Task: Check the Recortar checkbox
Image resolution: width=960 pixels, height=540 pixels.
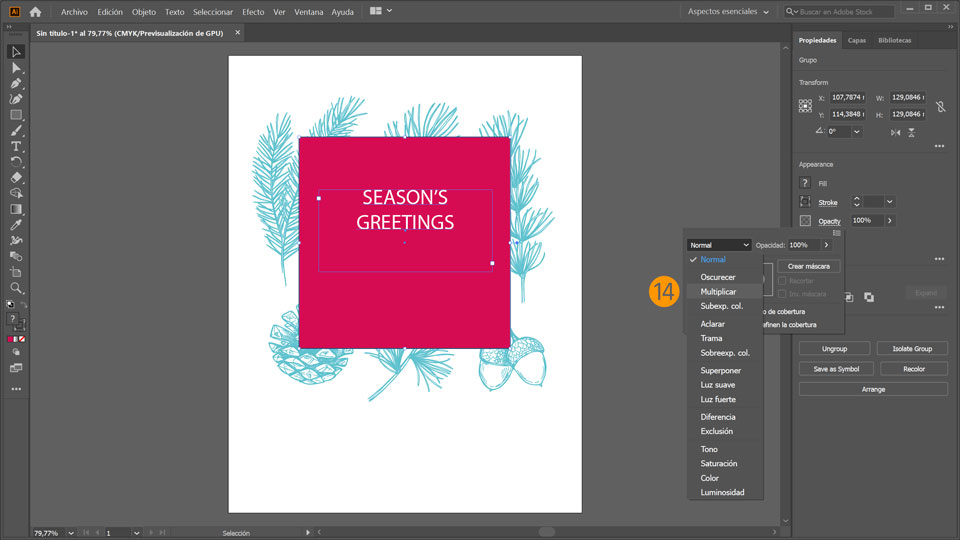Action: tap(782, 280)
